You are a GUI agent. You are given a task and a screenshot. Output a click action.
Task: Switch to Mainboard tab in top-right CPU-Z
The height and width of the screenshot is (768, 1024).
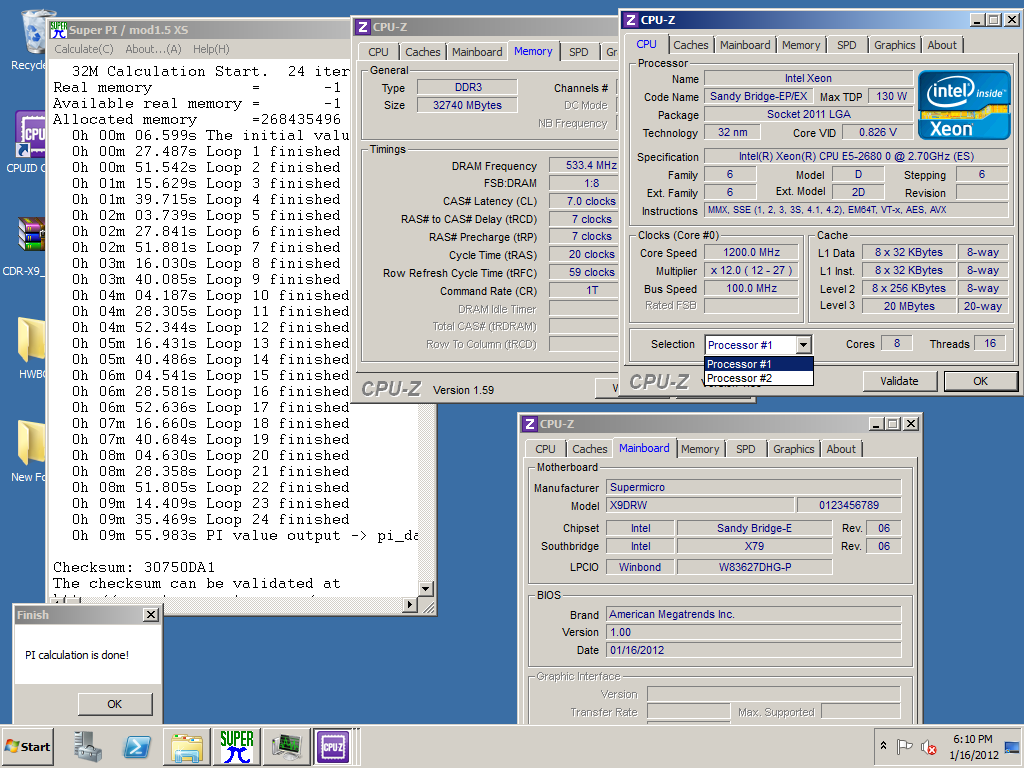coord(745,45)
